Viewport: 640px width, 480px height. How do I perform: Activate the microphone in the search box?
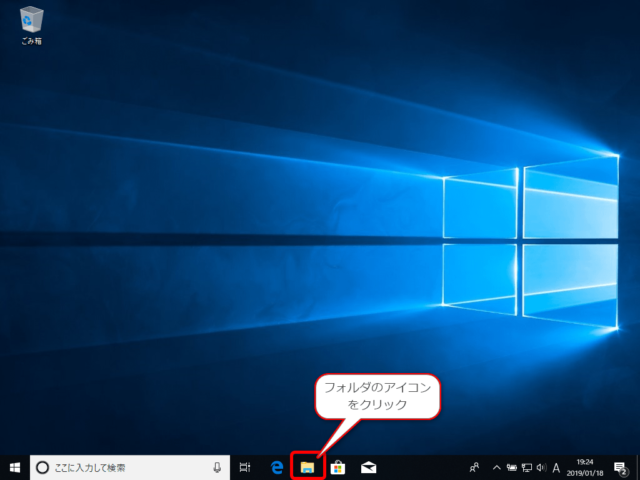(217, 467)
